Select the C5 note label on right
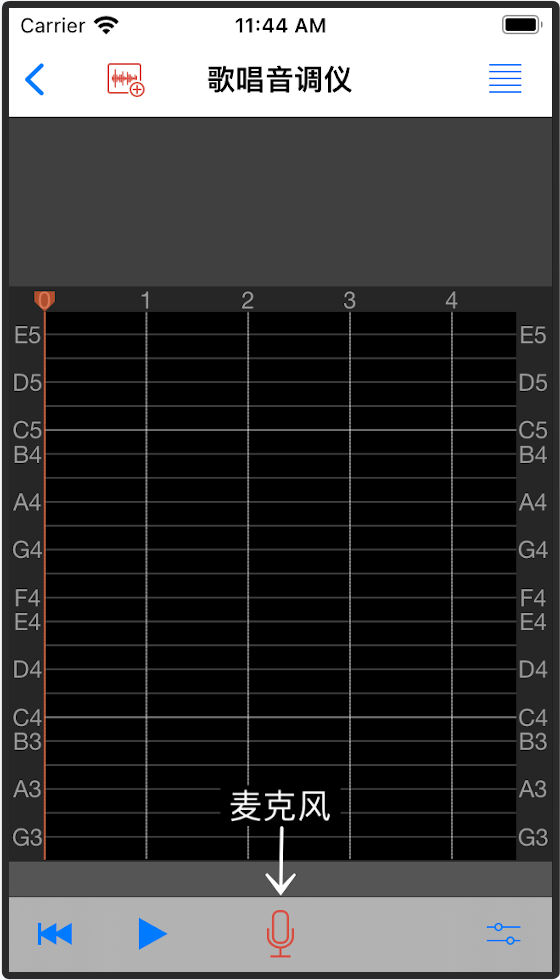This screenshot has width=560, height=980. [533, 430]
